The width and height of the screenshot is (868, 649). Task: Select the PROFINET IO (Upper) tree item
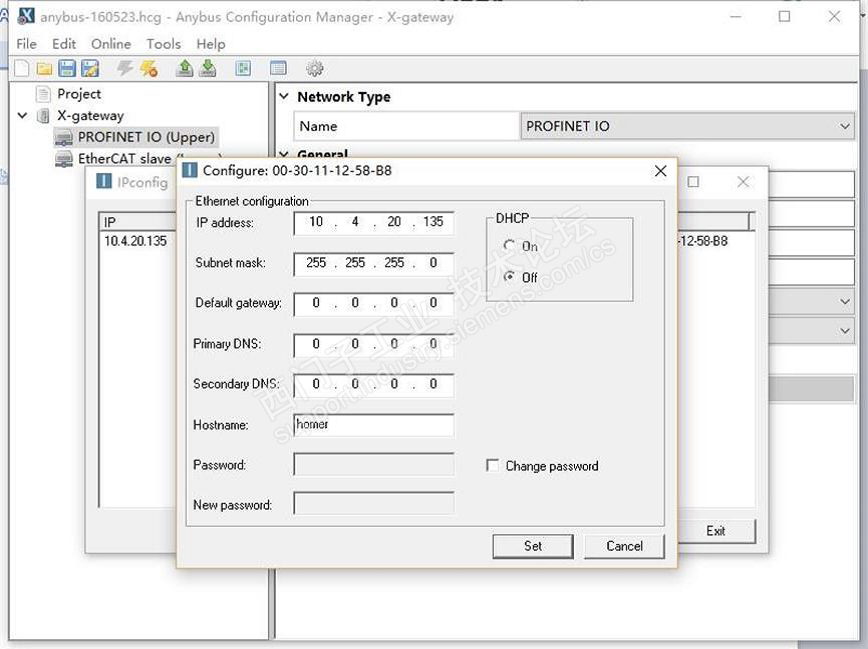tap(146, 137)
